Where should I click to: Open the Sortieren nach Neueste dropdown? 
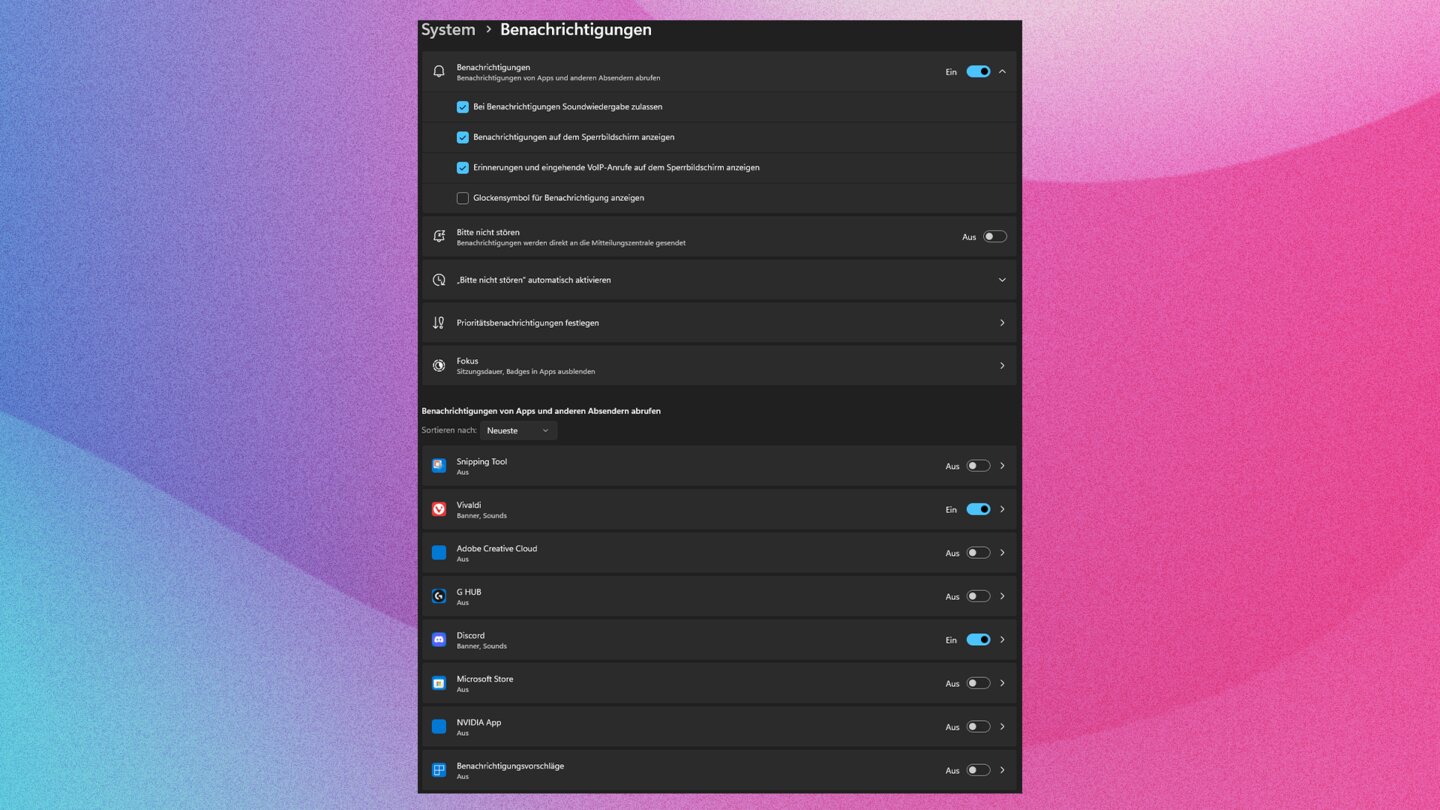pyautogui.click(x=518, y=431)
